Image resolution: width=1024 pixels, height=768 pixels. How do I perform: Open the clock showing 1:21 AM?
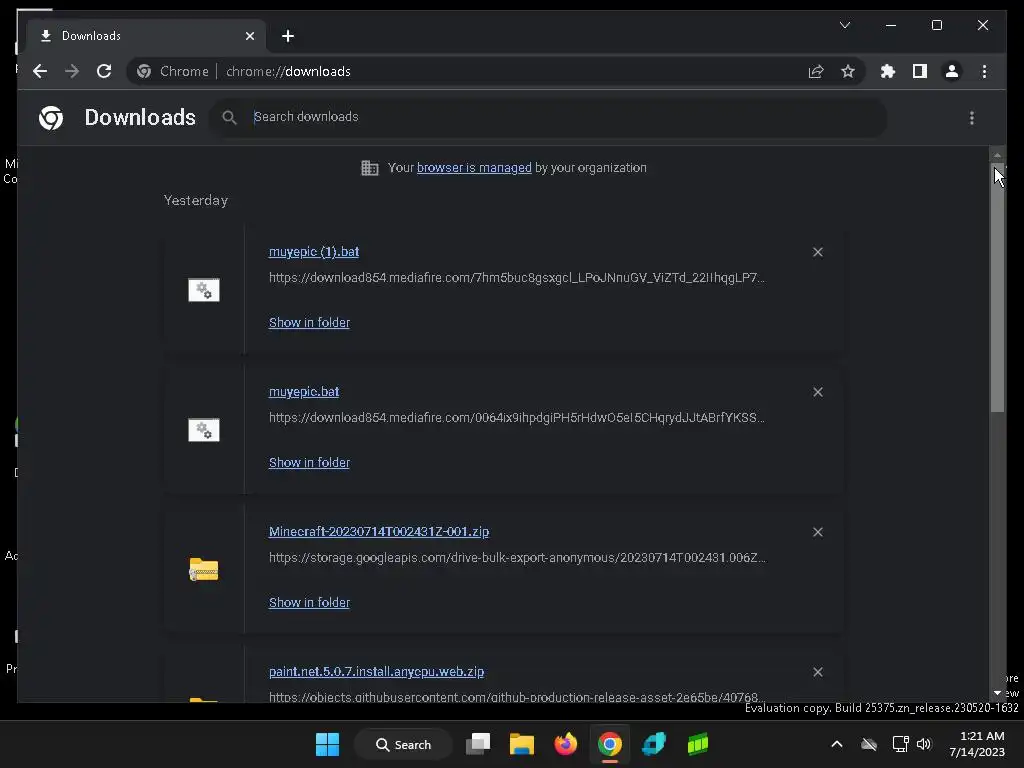pos(978,744)
